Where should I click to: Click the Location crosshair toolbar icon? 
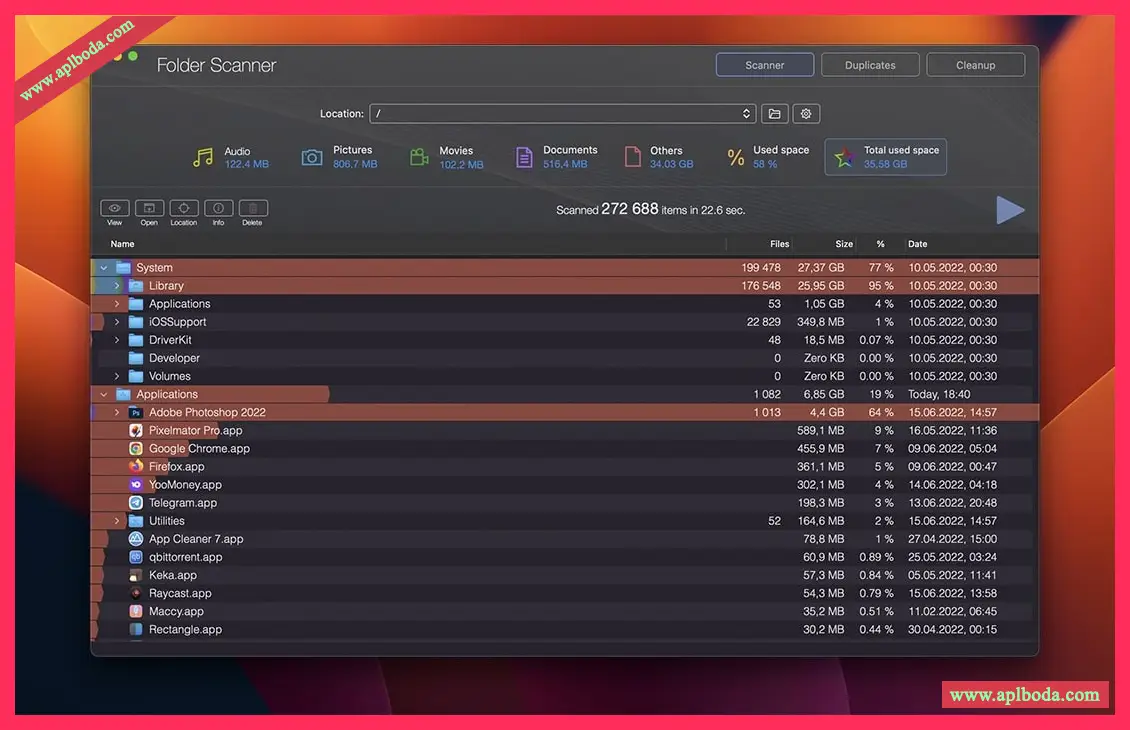(x=184, y=208)
